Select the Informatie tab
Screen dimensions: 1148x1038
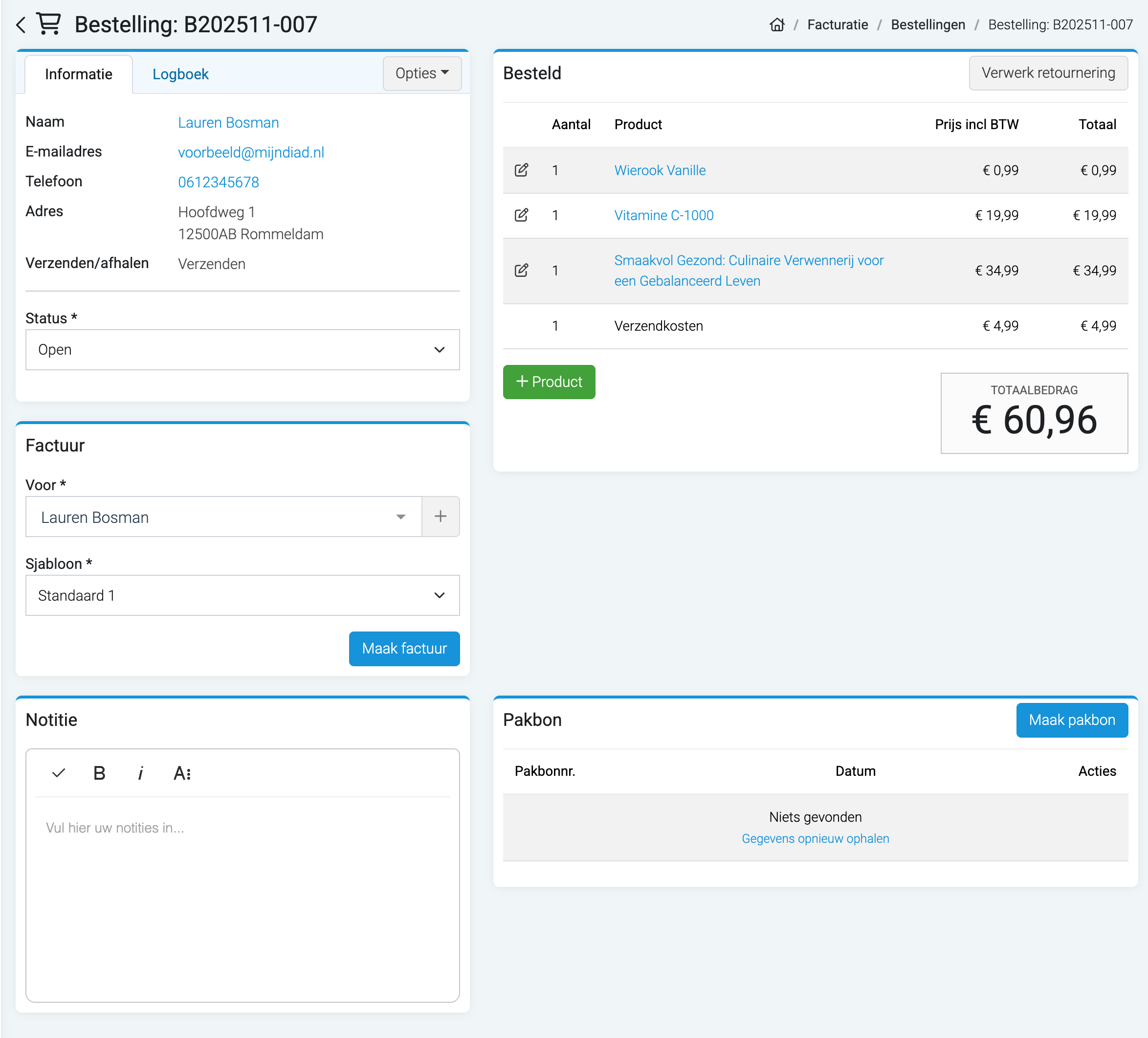pyautogui.click(x=79, y=75)
